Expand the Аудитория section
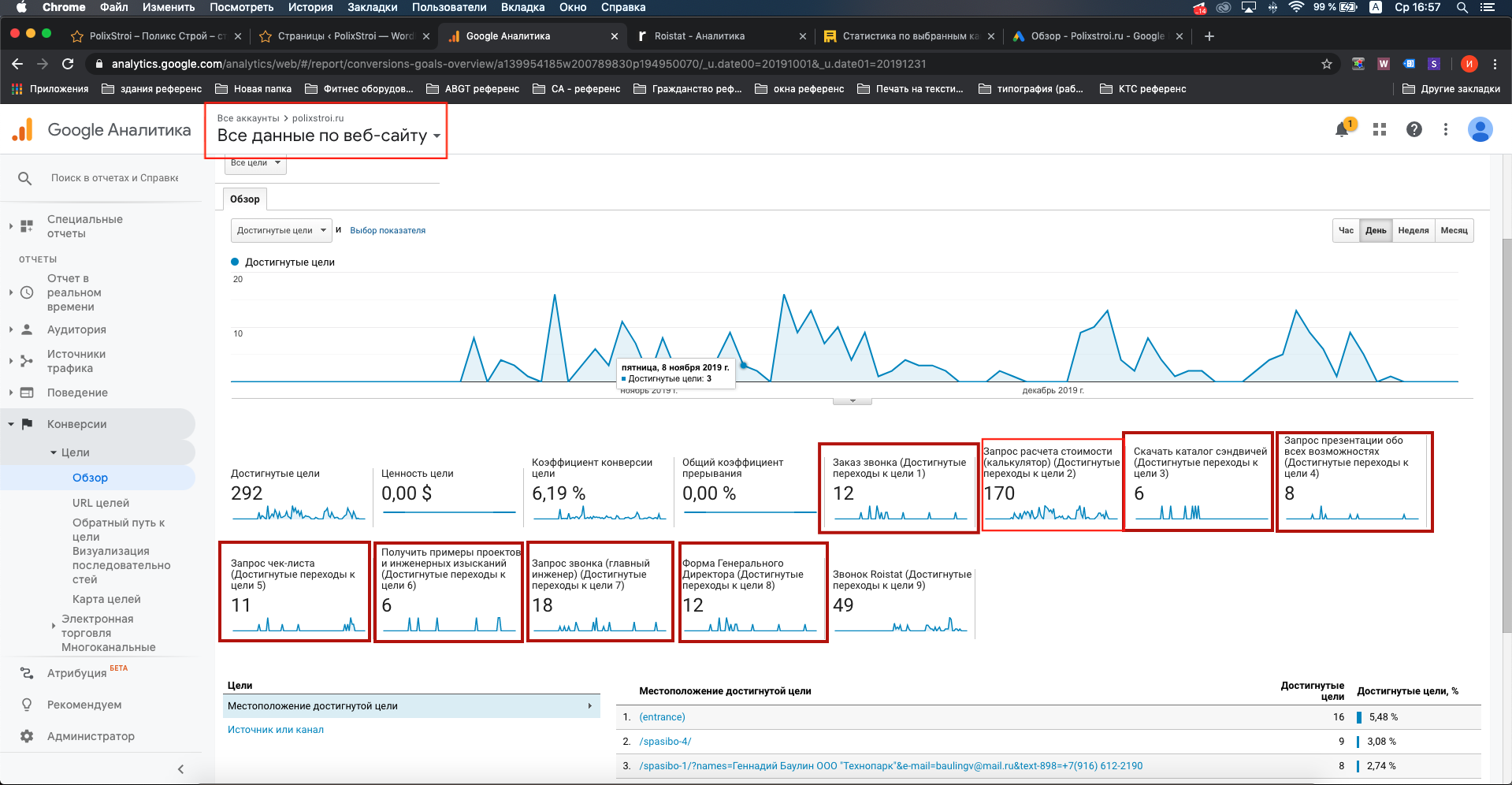This screenshot has width=1512, height=785. click(x=11, y=329)
